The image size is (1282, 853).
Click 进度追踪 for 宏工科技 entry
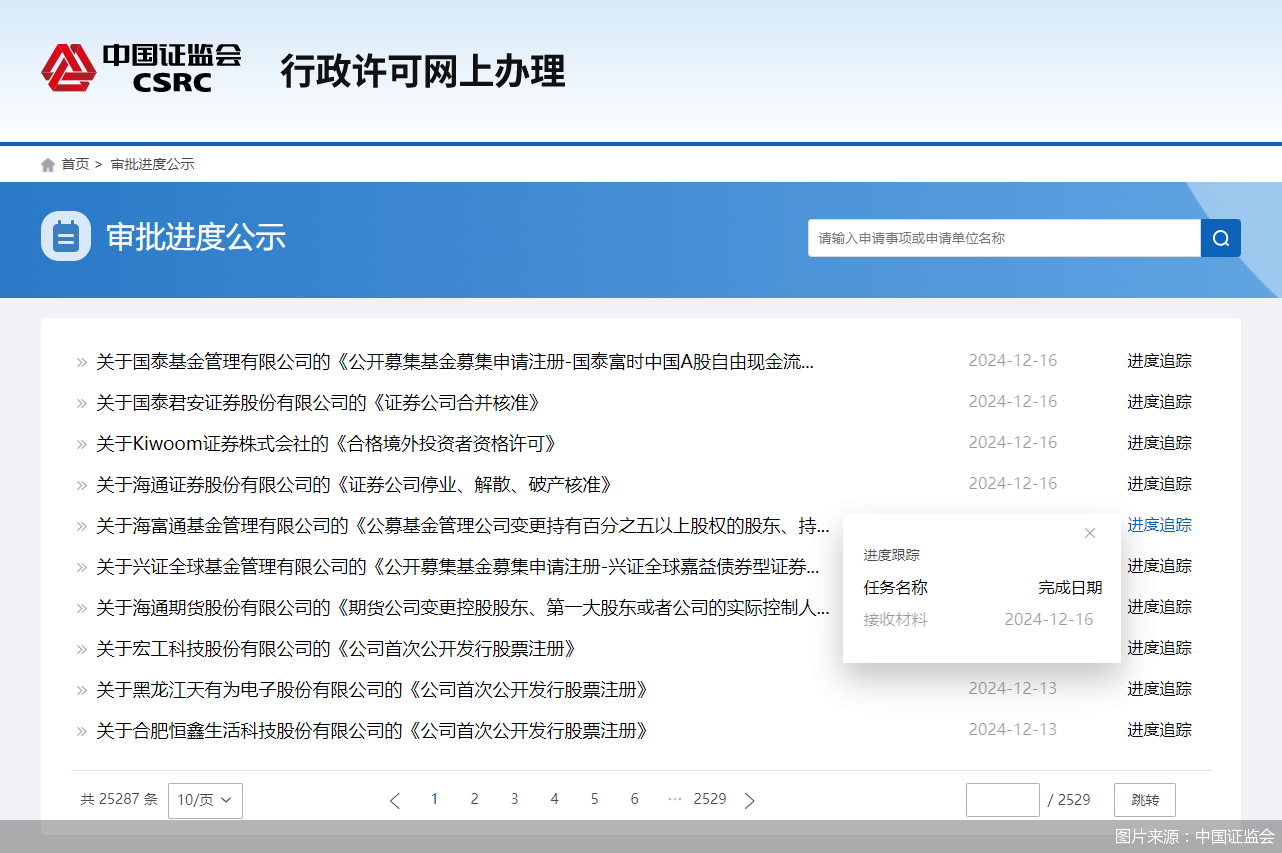pyautogui.click(x=1159, y=647)
